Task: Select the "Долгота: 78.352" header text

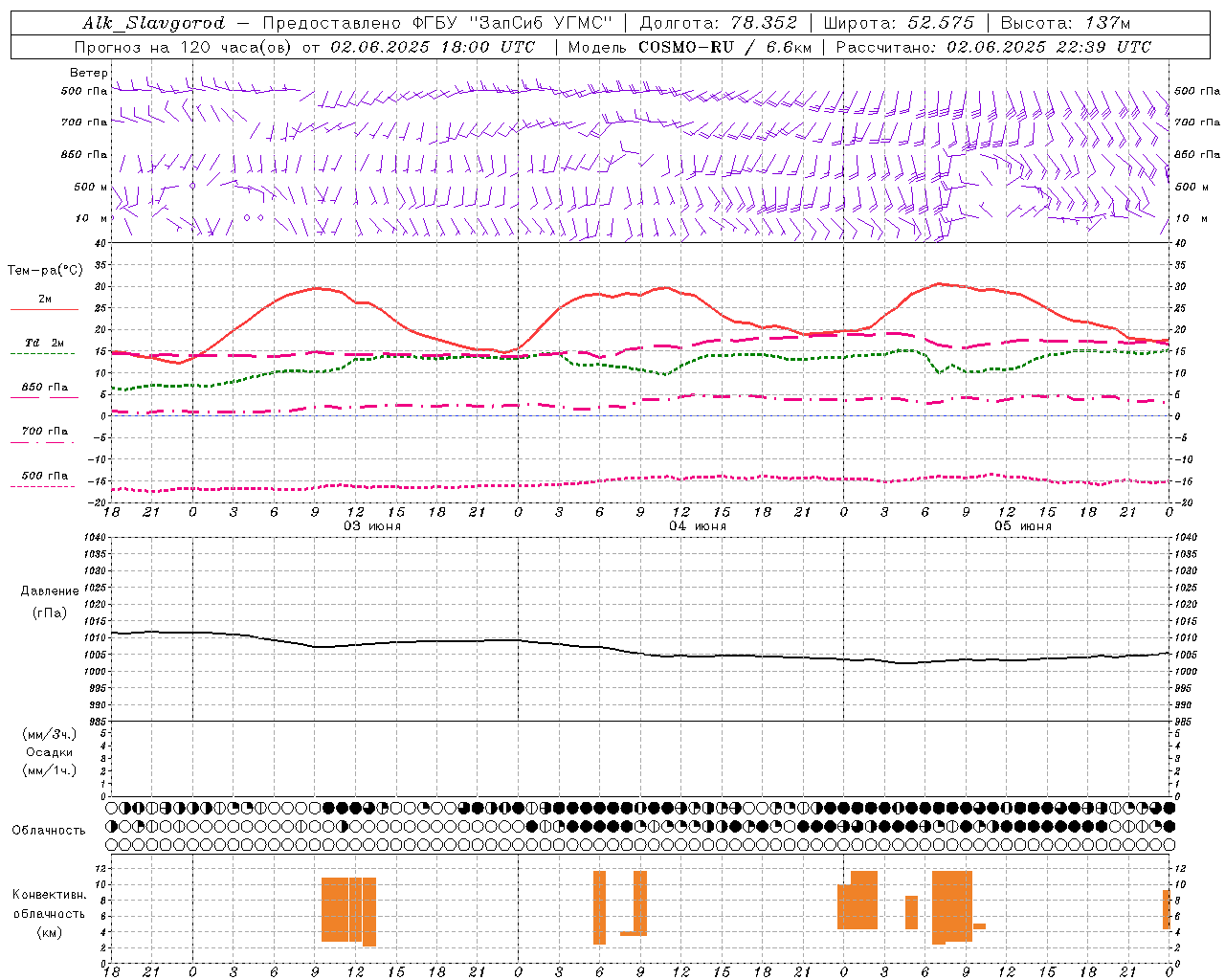Action: click(x=718, y=23)
